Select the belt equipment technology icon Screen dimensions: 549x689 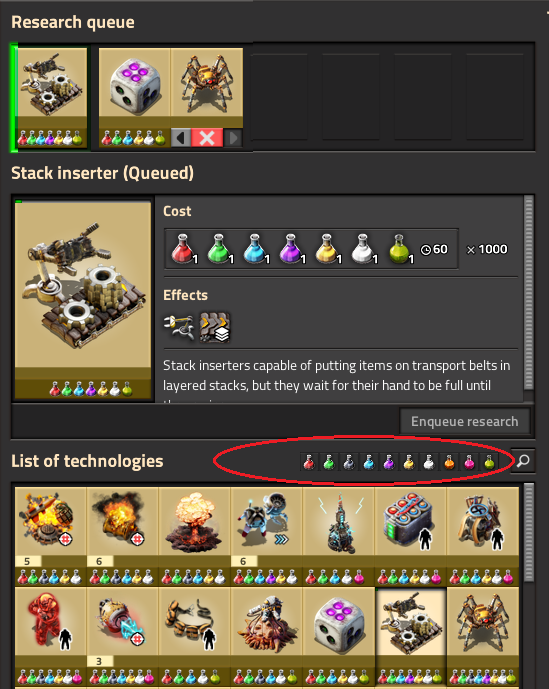[194, 636]
